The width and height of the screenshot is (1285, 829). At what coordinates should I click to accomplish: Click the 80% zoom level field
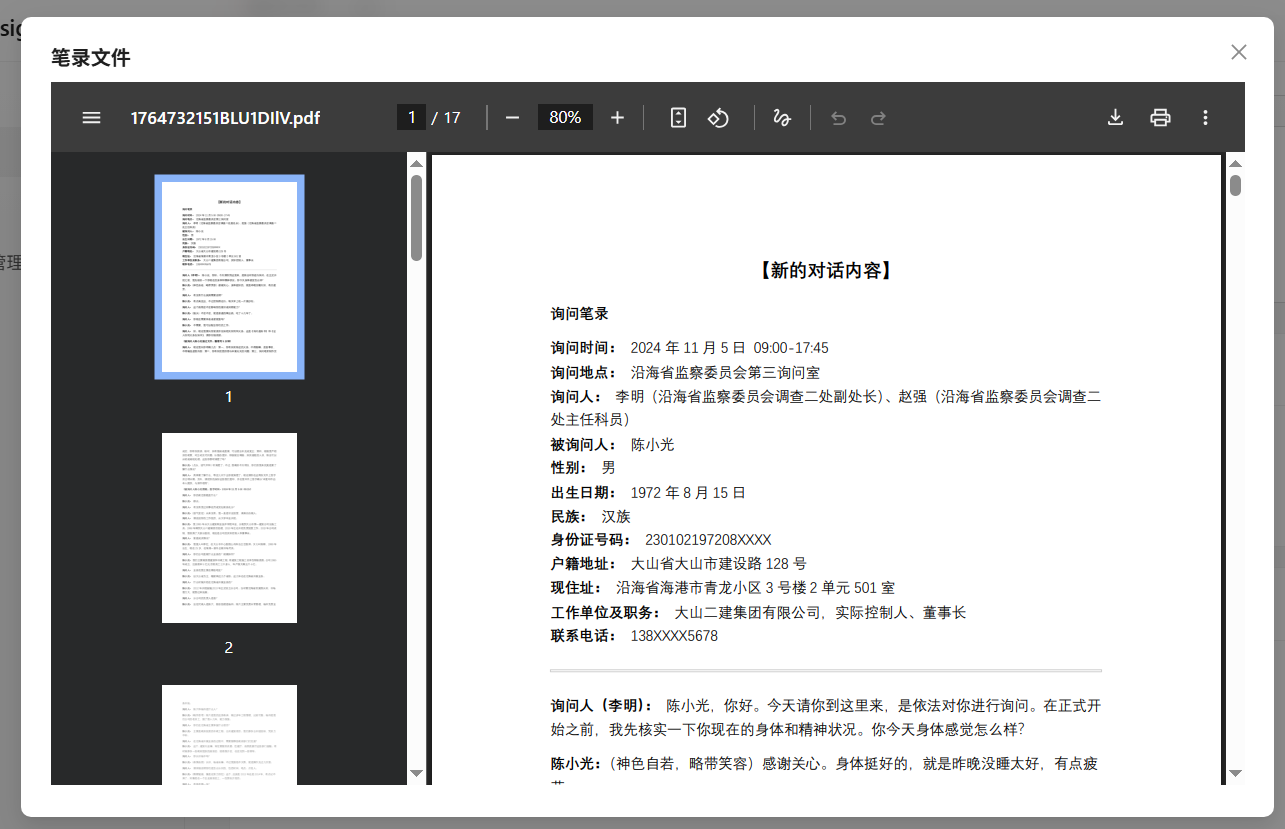click(x=565, y=117)
